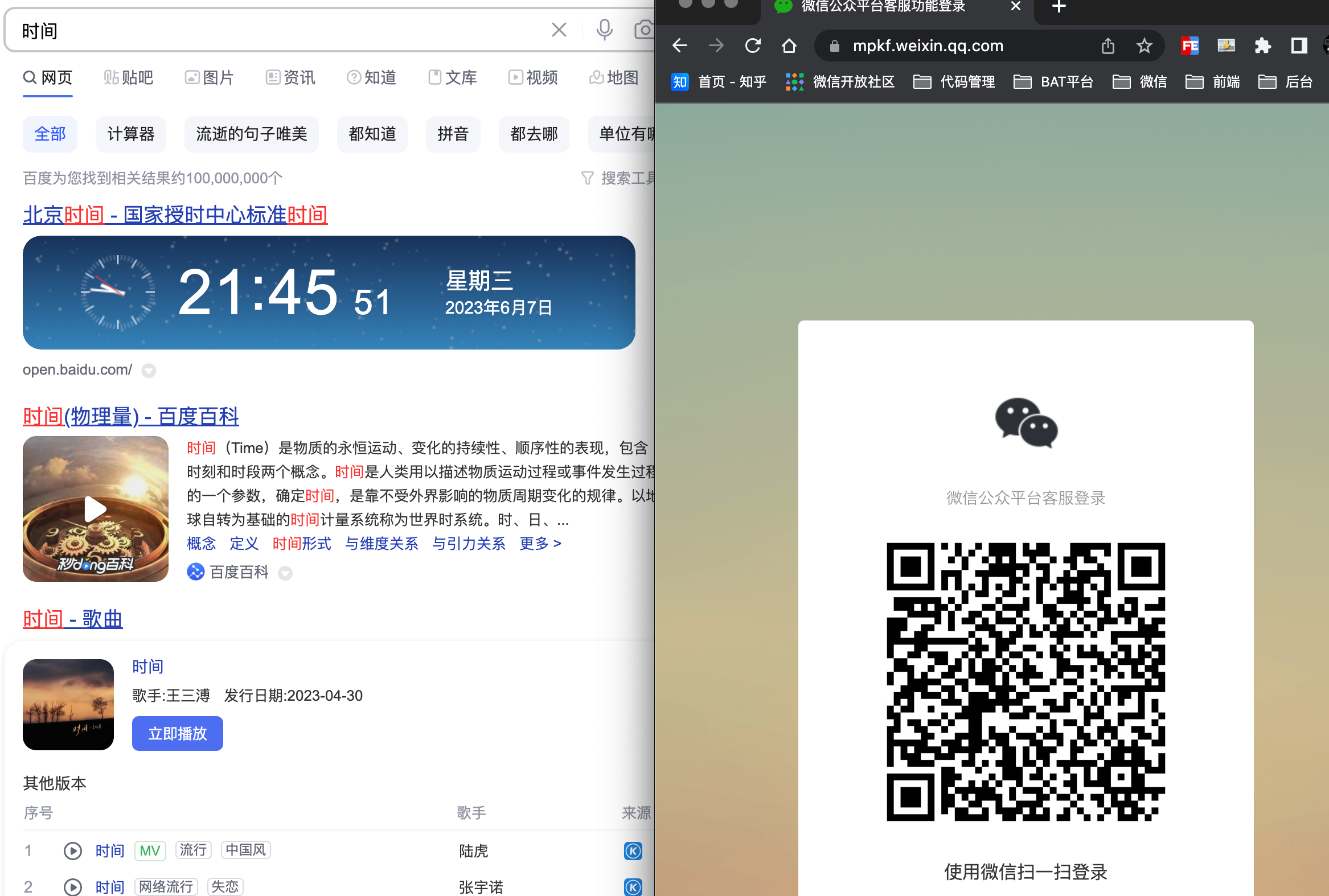Click the 搜索工具 filter option
Screen dimensions: 1329x896
coord(620,178)
